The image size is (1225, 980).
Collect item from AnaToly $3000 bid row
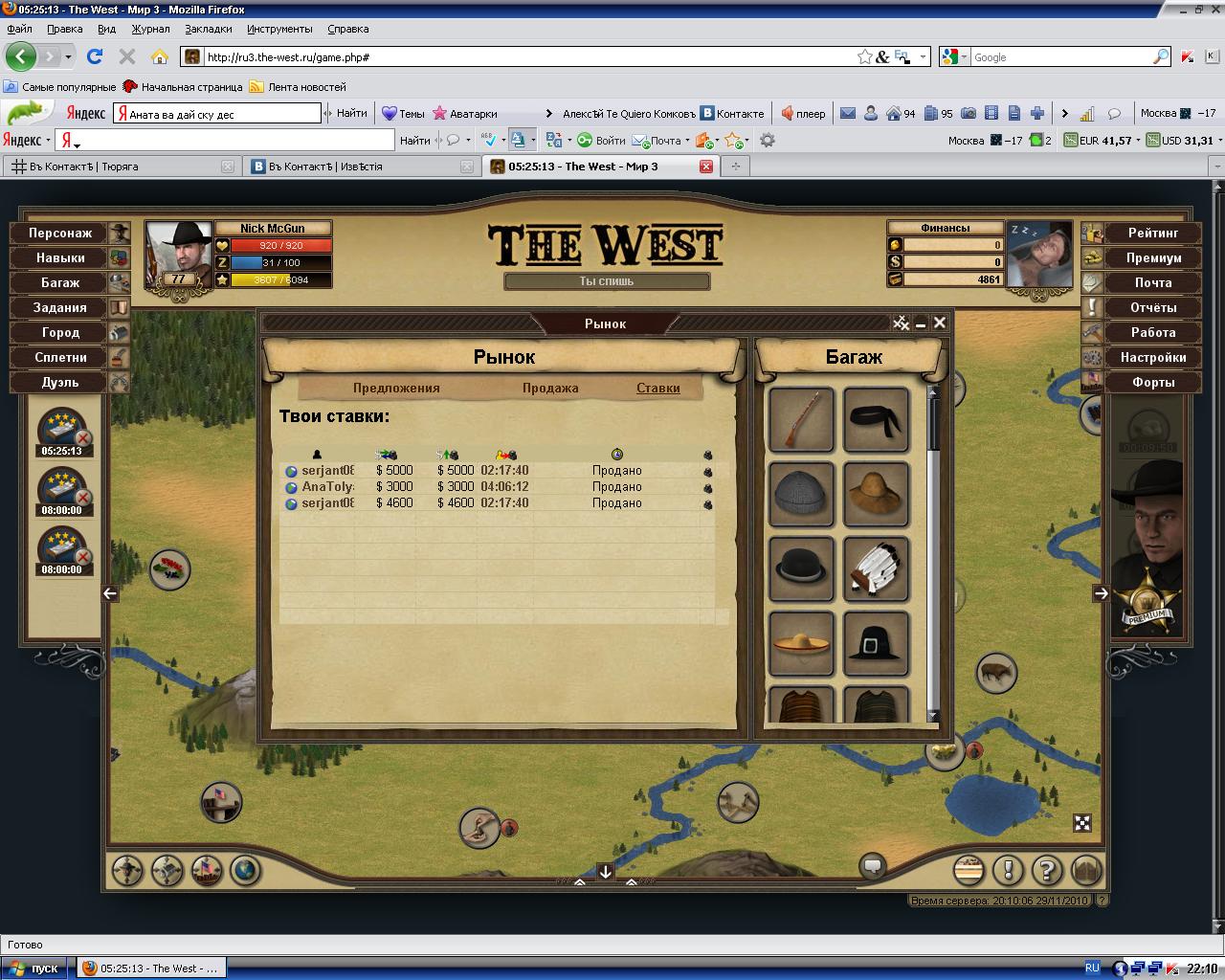[708, 487]
